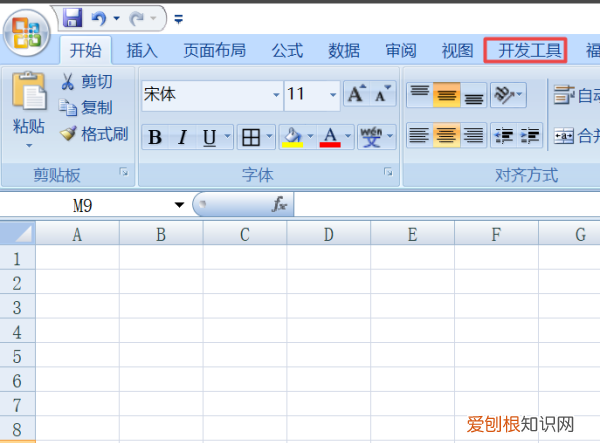
Task: Fill the cell with the paint bucket
Action: click(292, 137)
